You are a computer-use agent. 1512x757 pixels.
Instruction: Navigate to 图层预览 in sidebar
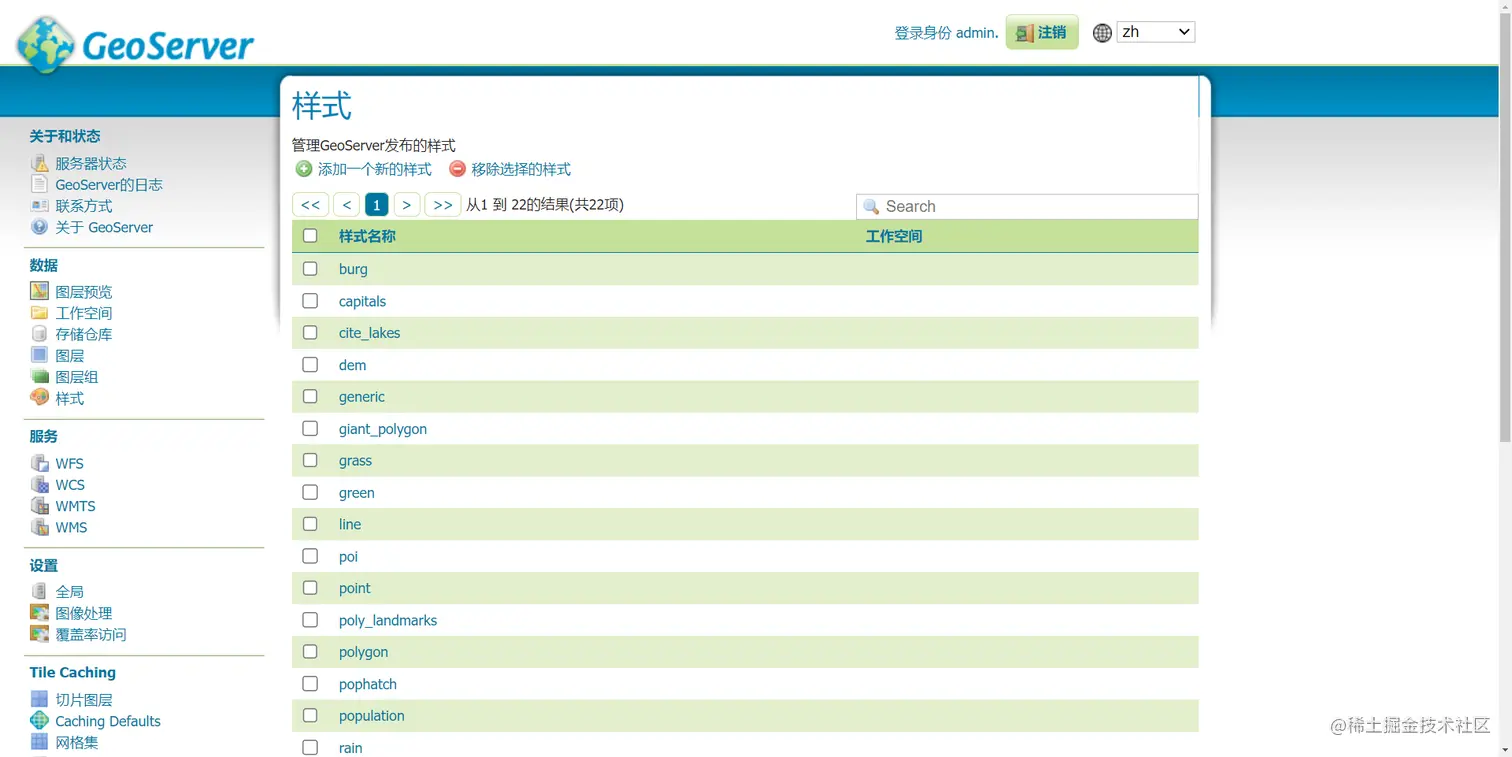click(84, 292)
